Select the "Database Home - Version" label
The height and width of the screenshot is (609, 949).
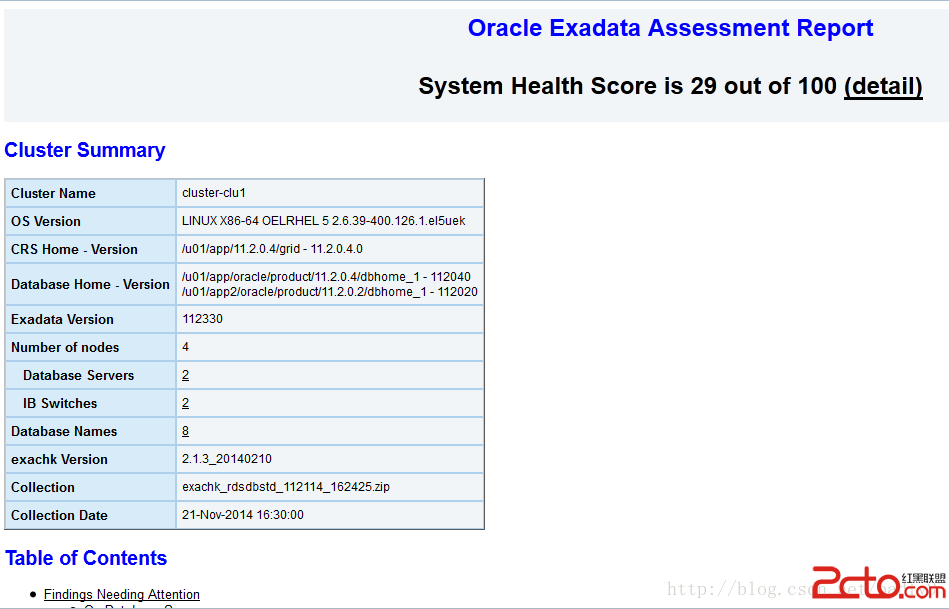pos(90,285)
